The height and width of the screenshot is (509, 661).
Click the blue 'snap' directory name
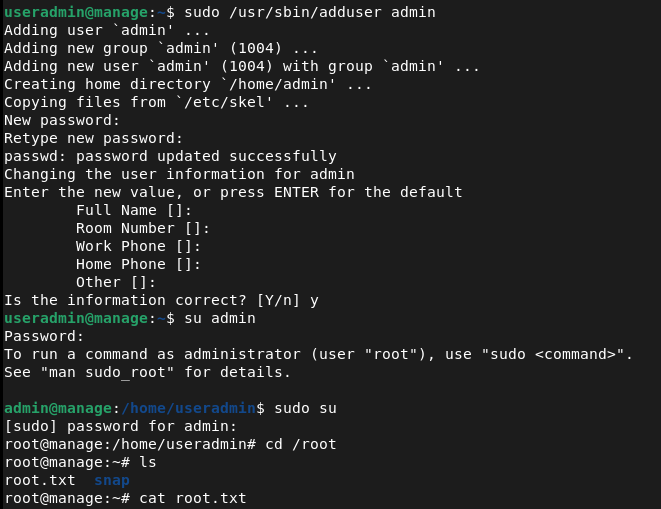[112, 480]
